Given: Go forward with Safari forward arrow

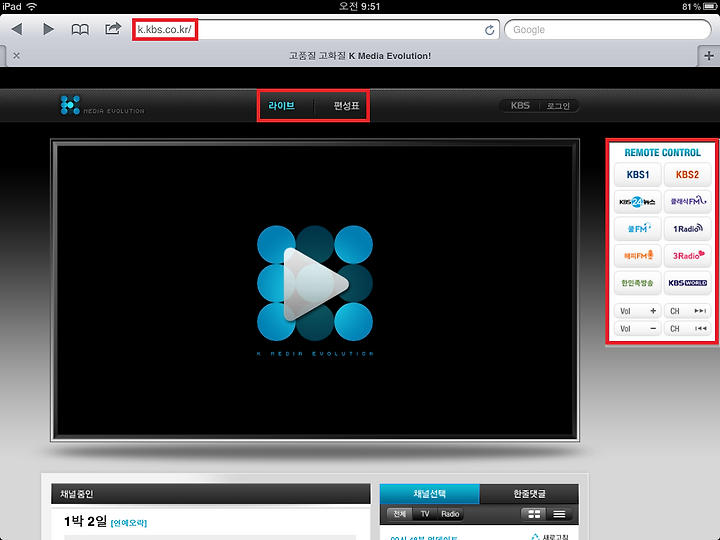Looking at the screenshot, I should coord(48,29).
